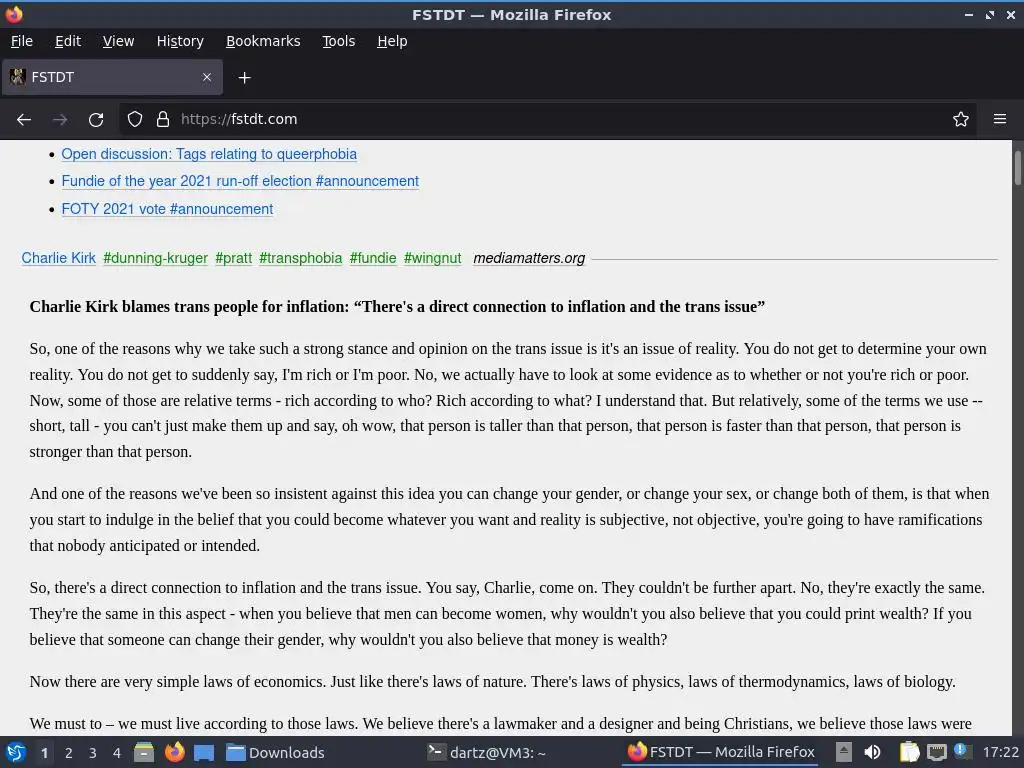Image resolution: width=1024 pixels, height=768 pixels.
Task: Open the Bookmarks menu
Action: pyautogui.click(x=263, y=41)
